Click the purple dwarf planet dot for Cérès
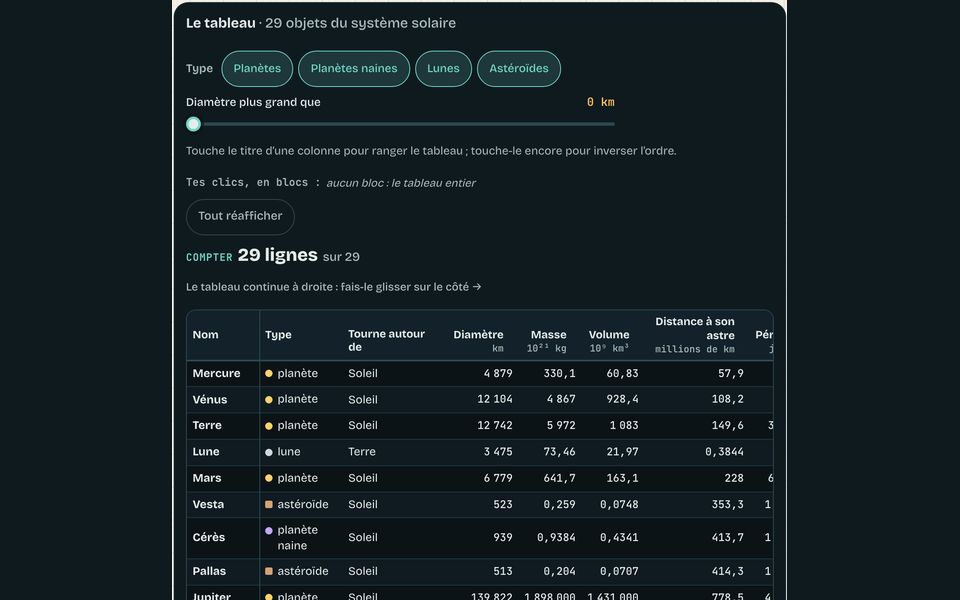960x600 pixels. pyautogui.click(x=269, y=531)
